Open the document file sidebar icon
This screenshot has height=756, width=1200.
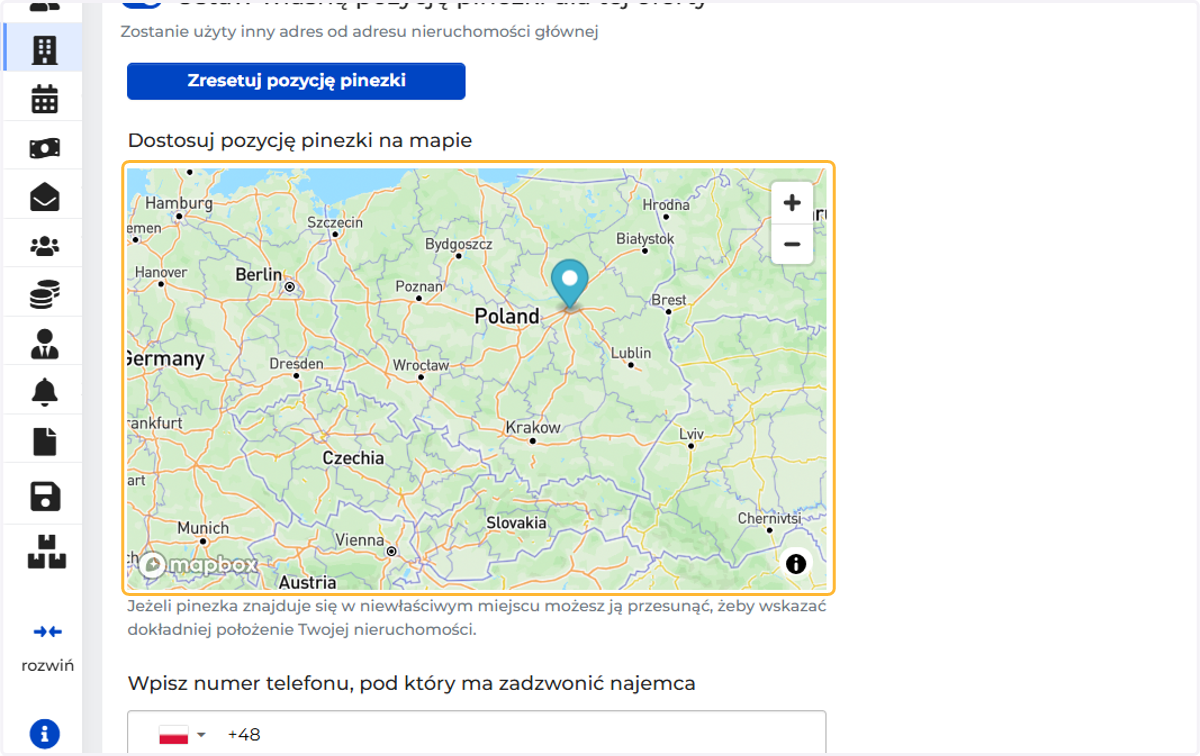[44, 442]
